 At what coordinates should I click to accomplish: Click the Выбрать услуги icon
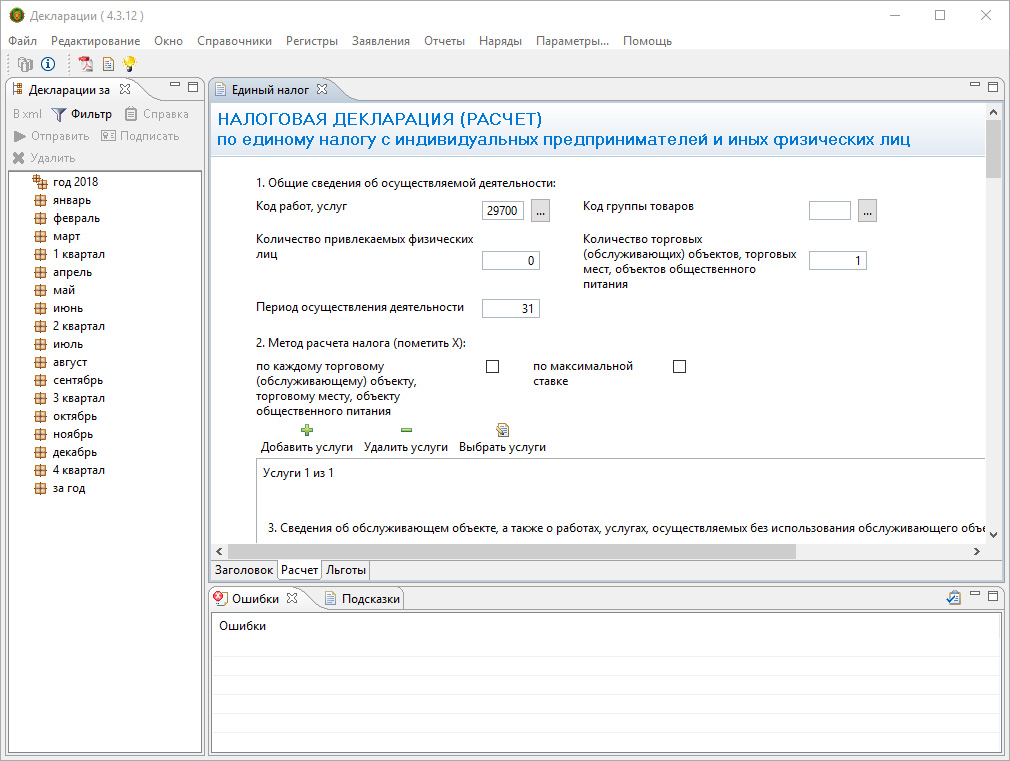(x=502, y=430)
